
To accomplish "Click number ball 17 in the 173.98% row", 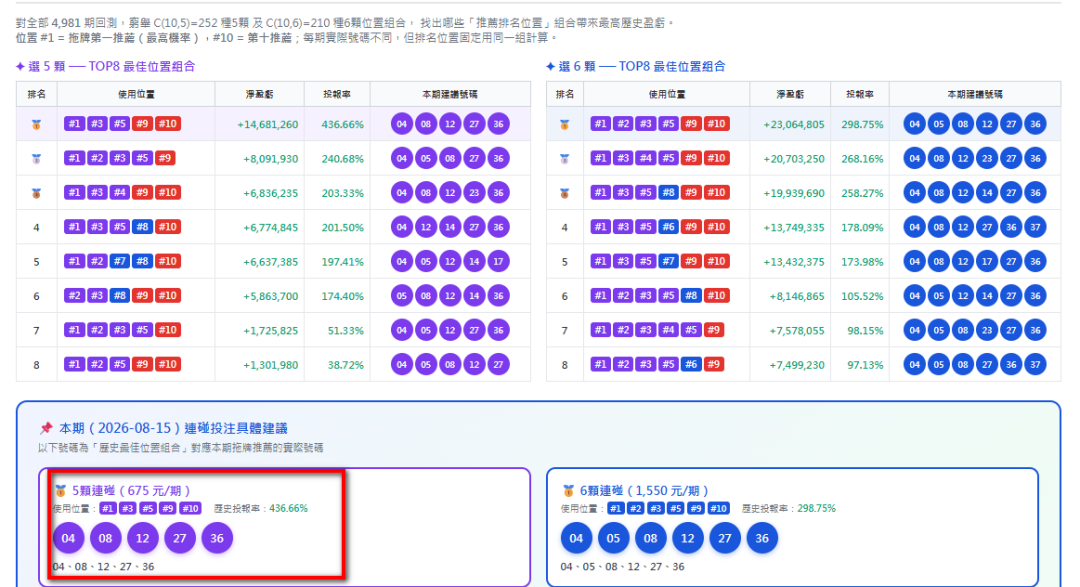I will coord(987,262).
